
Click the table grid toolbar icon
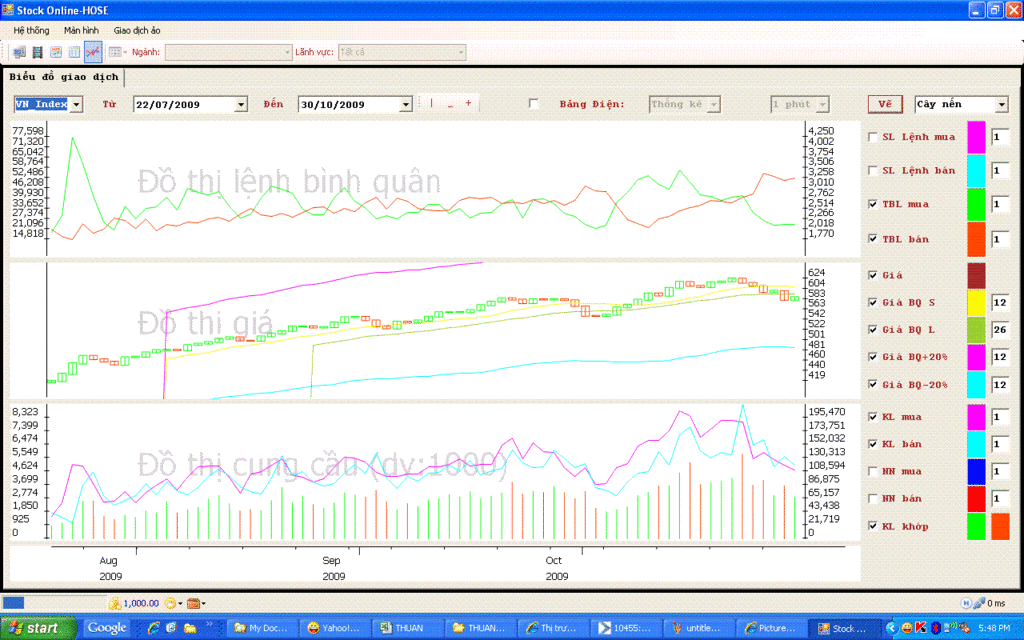tap(74, 52)
